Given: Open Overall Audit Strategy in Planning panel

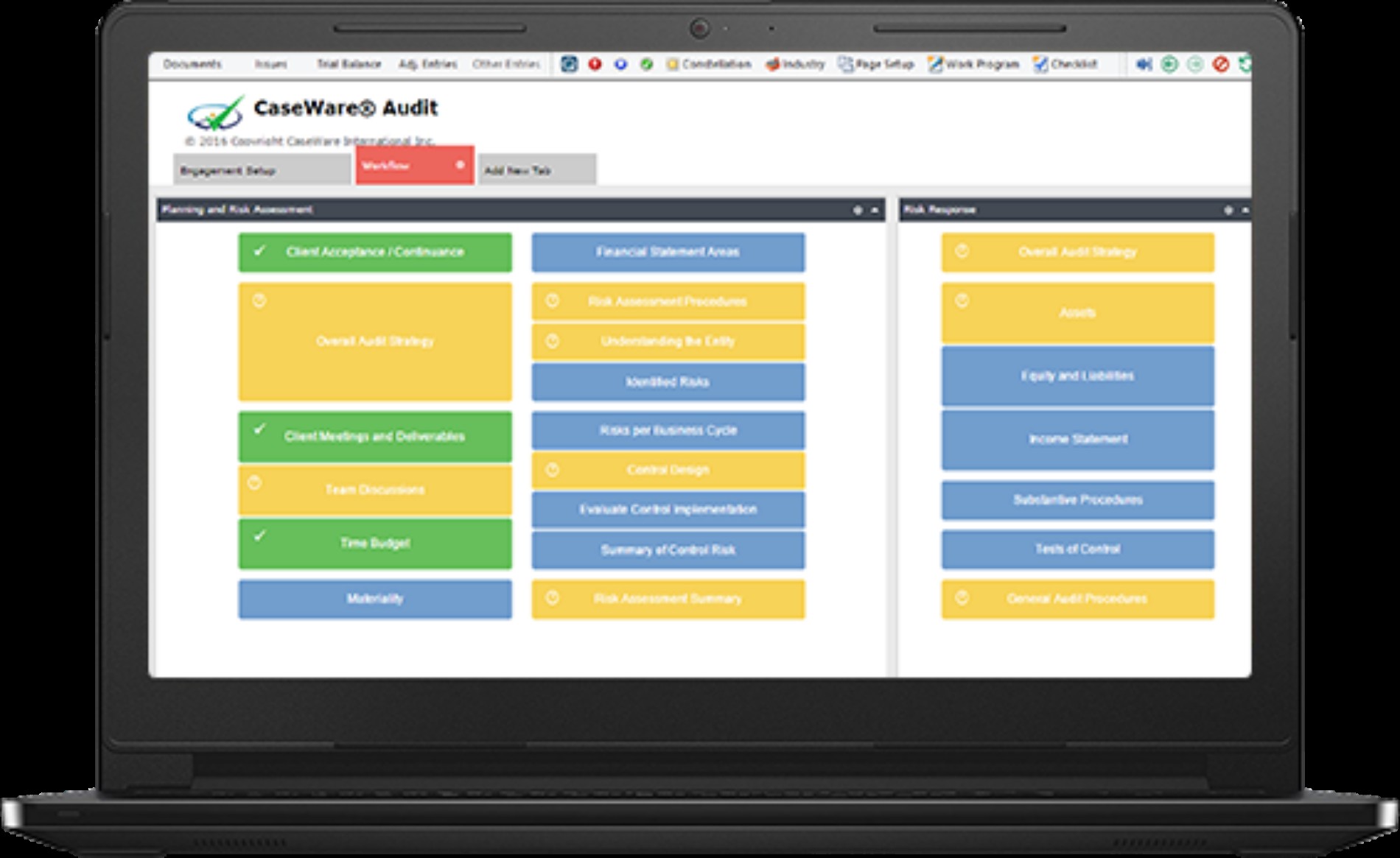Looking at the screenshot, I should point(375,342).
